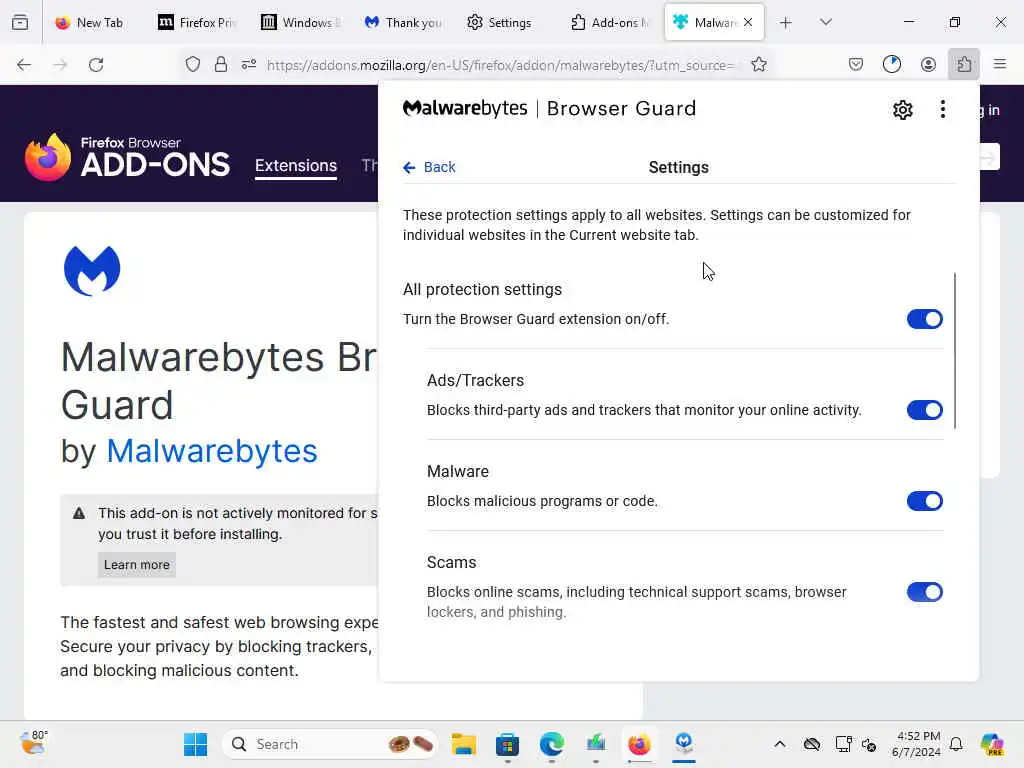The width and height of the screenshot is (1024, 768).
Task: Open Microsoft Edge from taskbar
Action: 551,744
